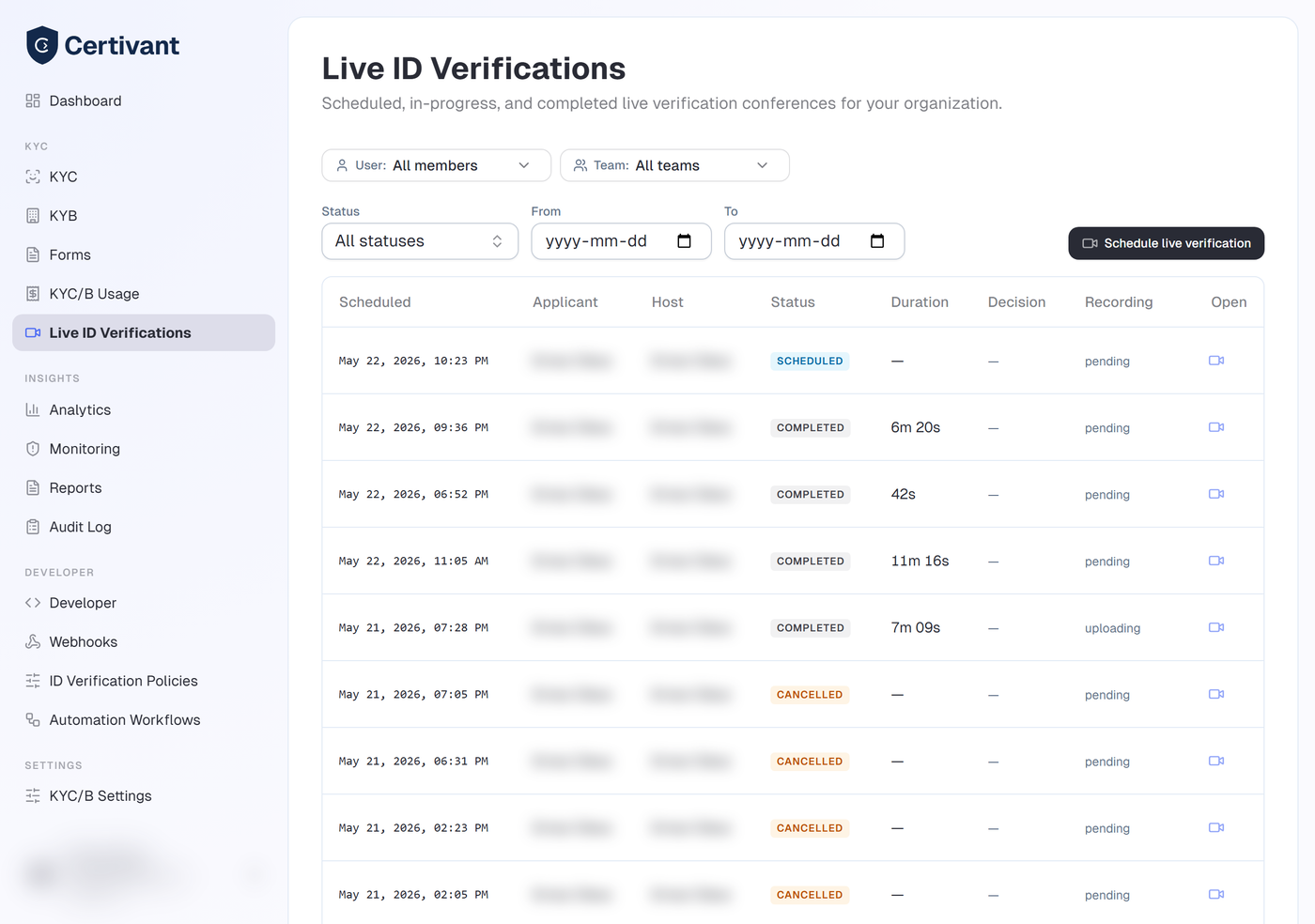The width and height of the screenshot is (1315, 924).
Task: Open the video icon for 07:28 PM row
Action: [x=1216, y=627]
